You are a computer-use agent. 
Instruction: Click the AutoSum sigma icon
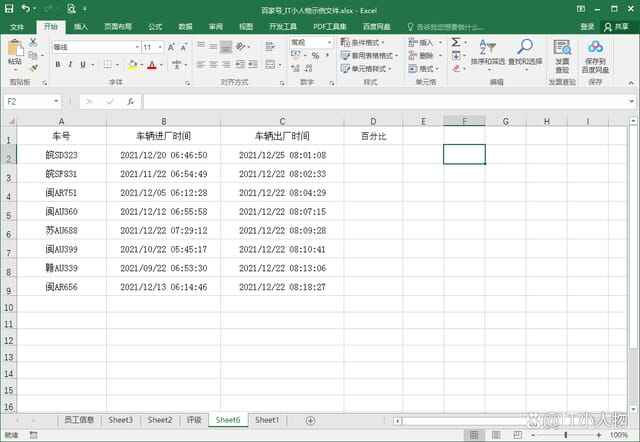tap(456, 43)
